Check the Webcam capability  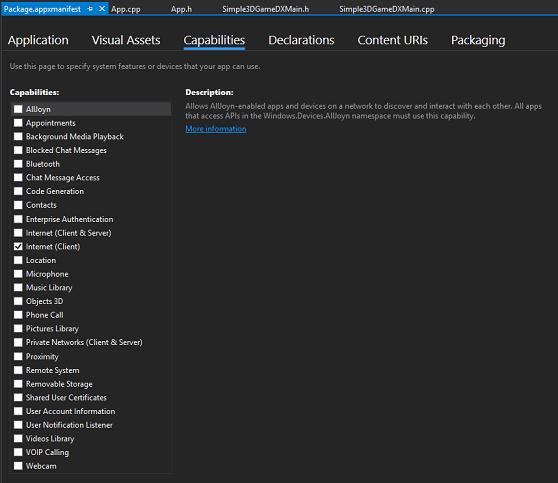[x=18, y=466]
